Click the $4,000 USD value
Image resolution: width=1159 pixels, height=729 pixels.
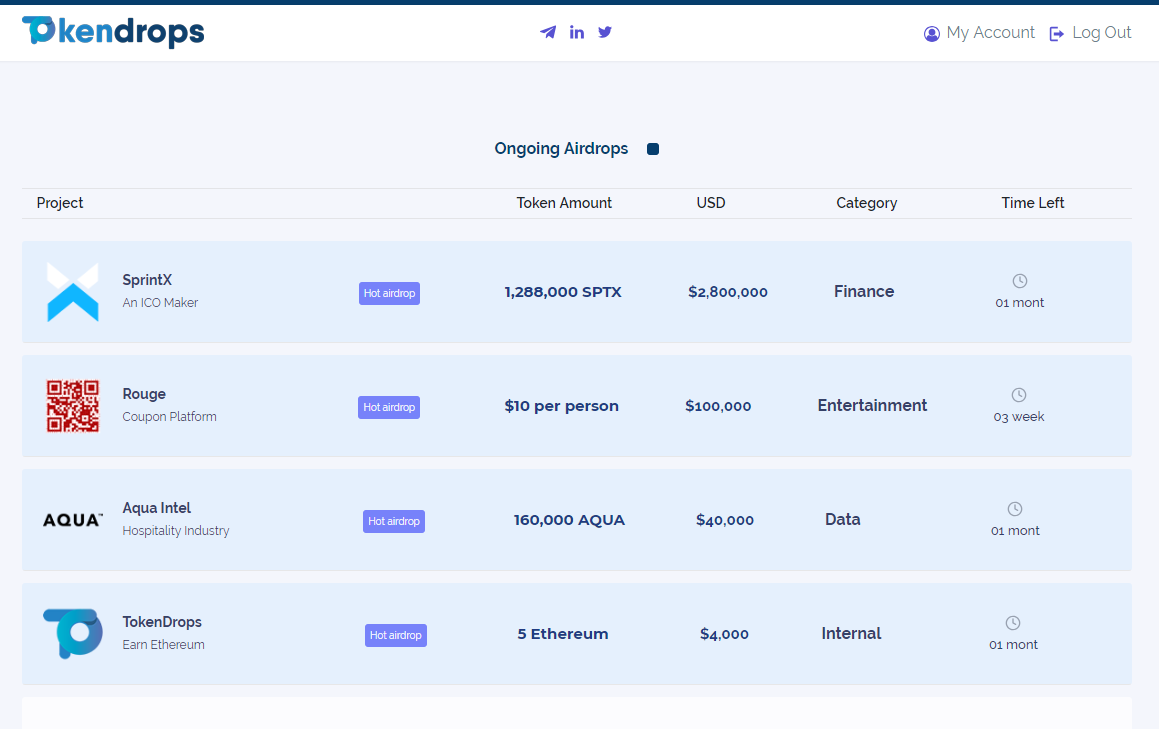(x=724, y=634)
